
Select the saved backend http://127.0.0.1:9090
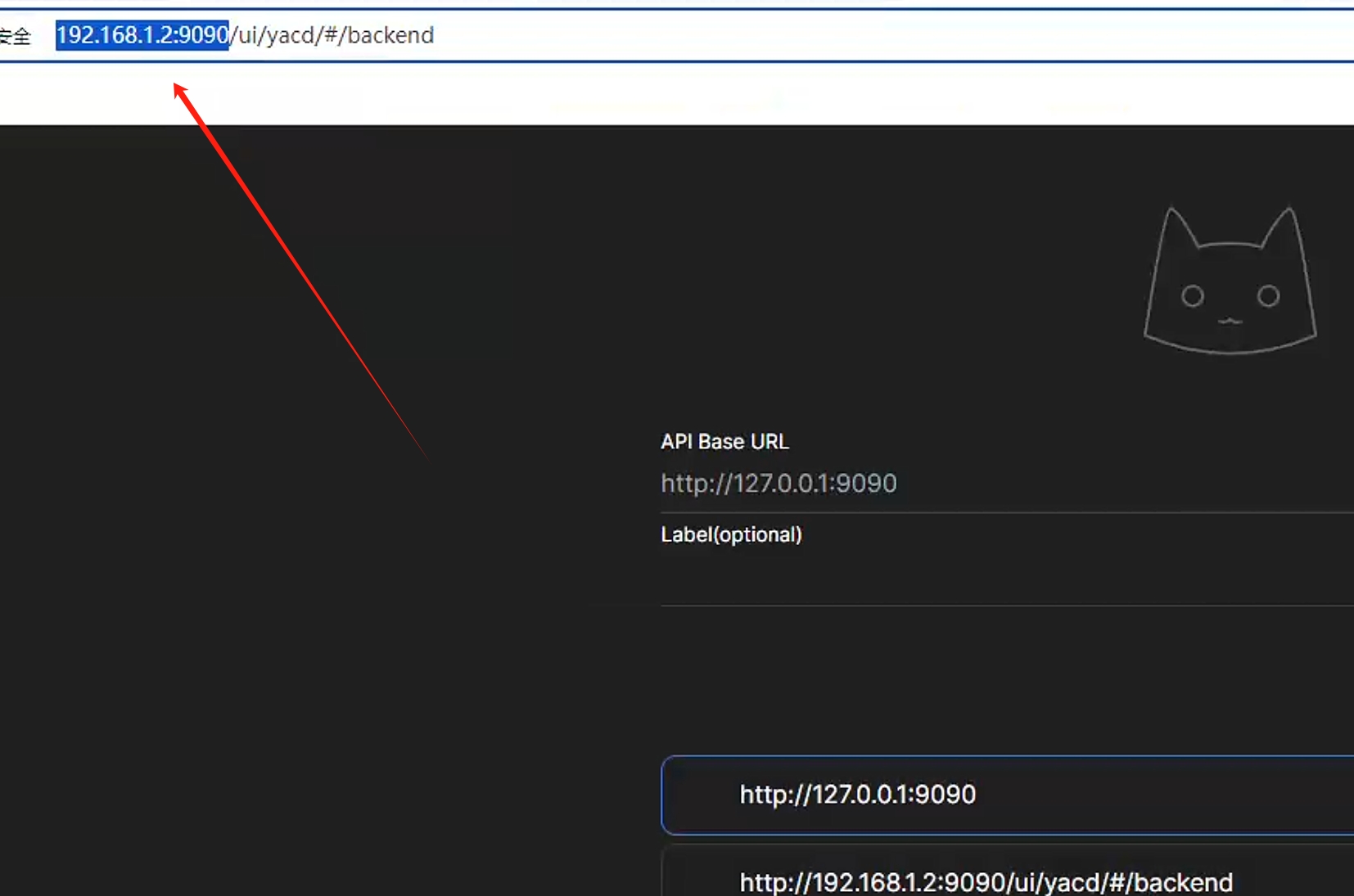tap(857, 795)
